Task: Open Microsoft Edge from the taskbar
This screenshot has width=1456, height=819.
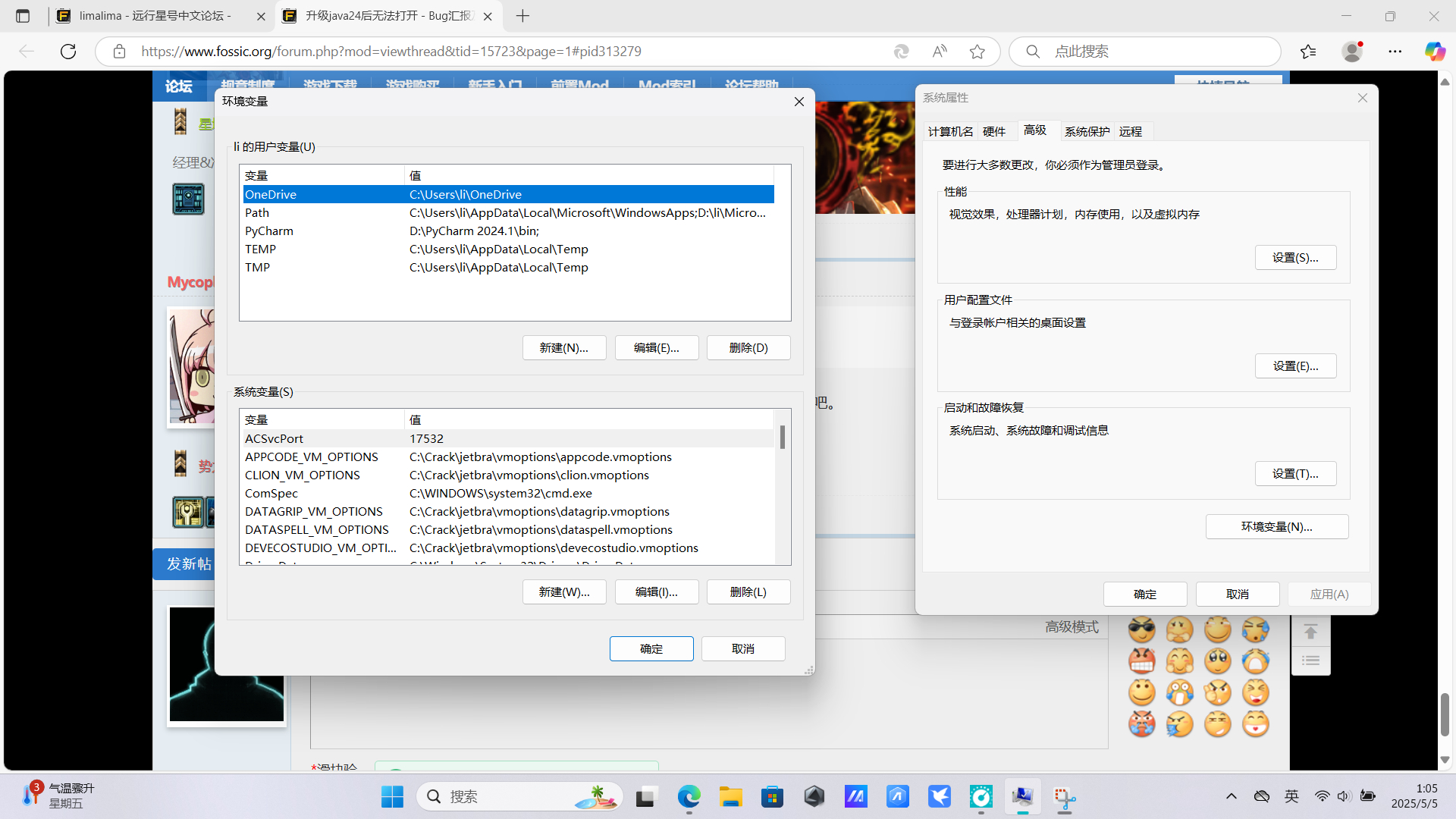Action: point(689,796)
